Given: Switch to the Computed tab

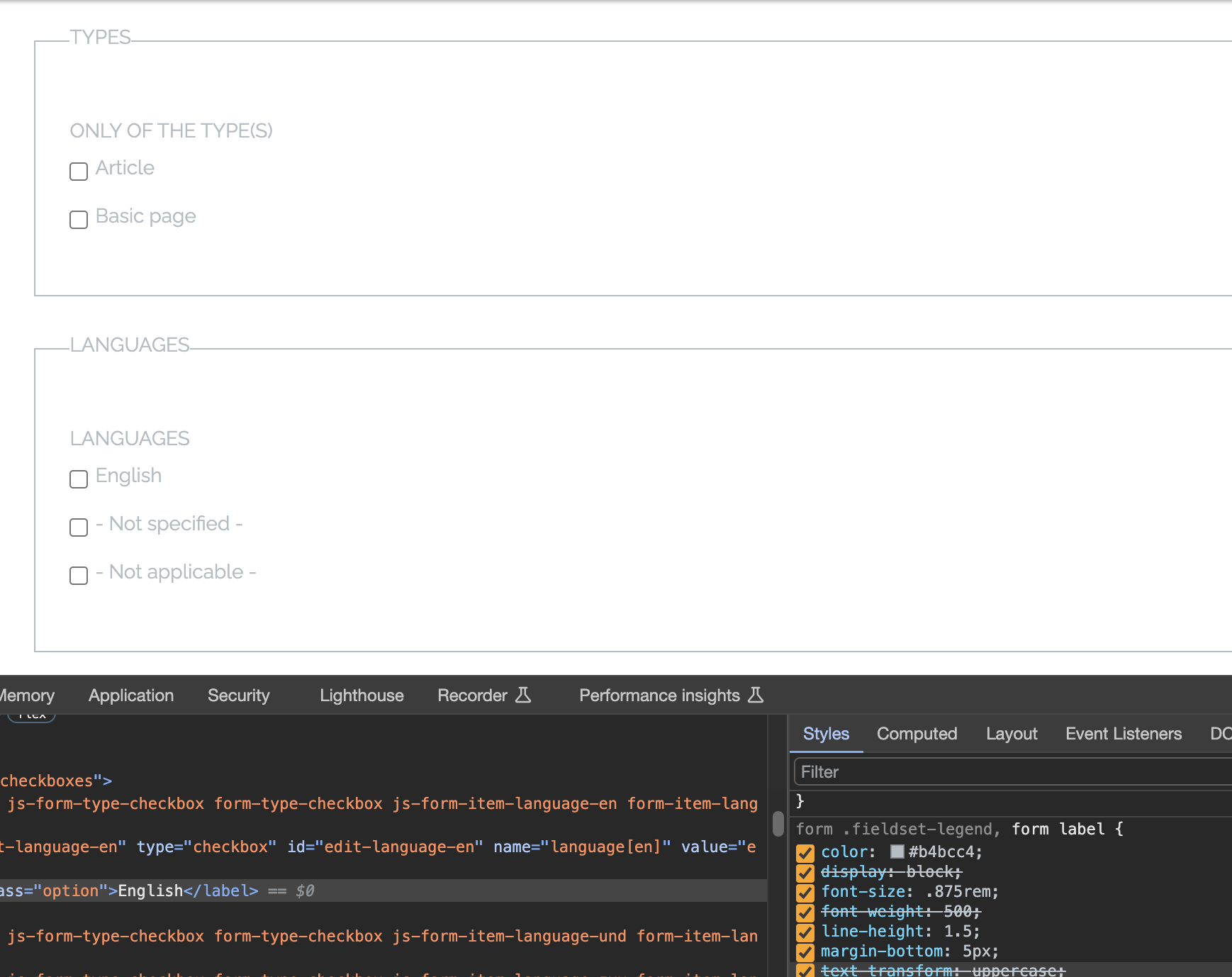Looking at the screenshot, I should click(917, 734).
